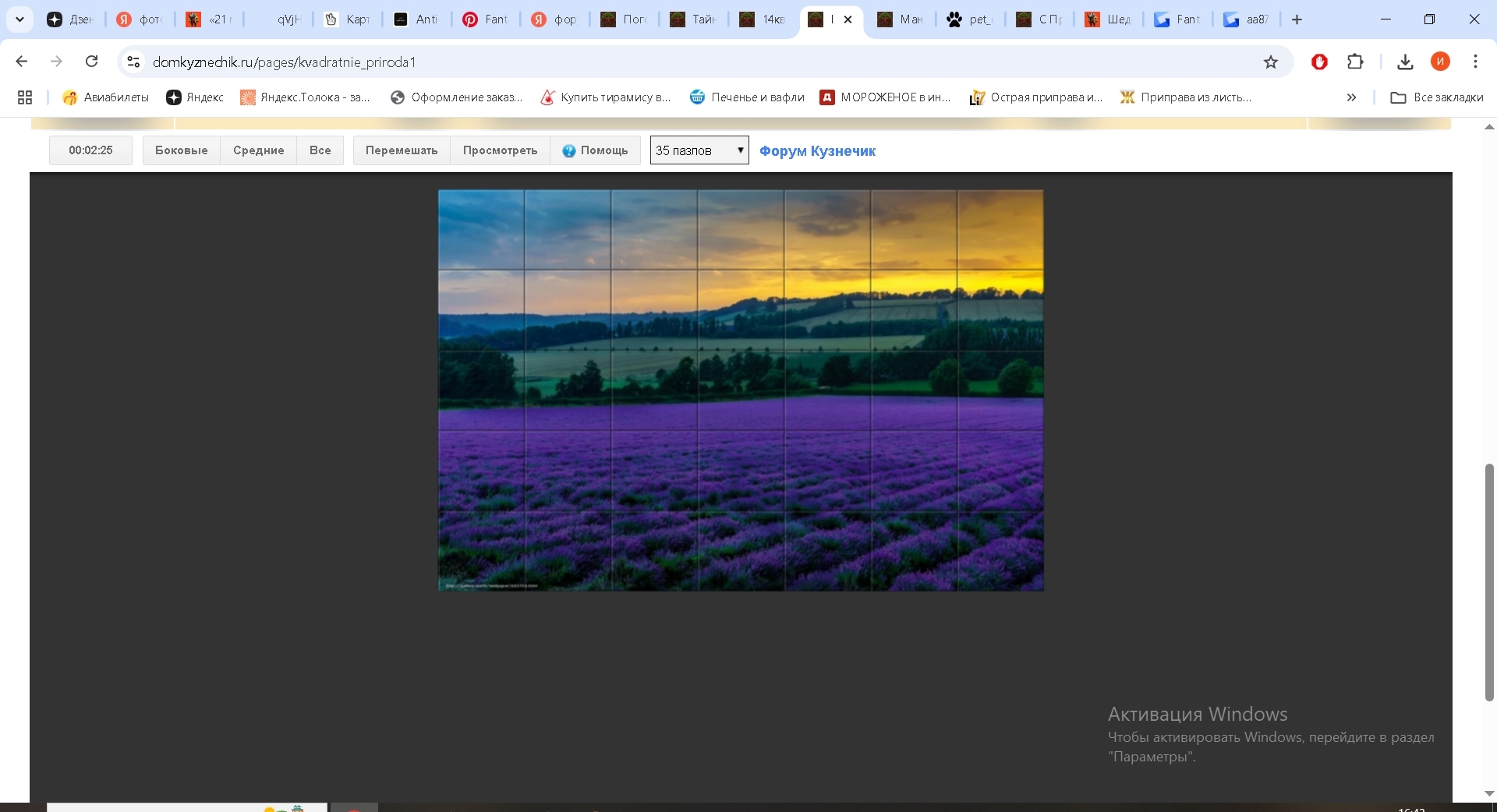Show more bookmarks via double chevron
Image resolution: width=1497 pixels, height=812 pixels.
click(1351, 97)
